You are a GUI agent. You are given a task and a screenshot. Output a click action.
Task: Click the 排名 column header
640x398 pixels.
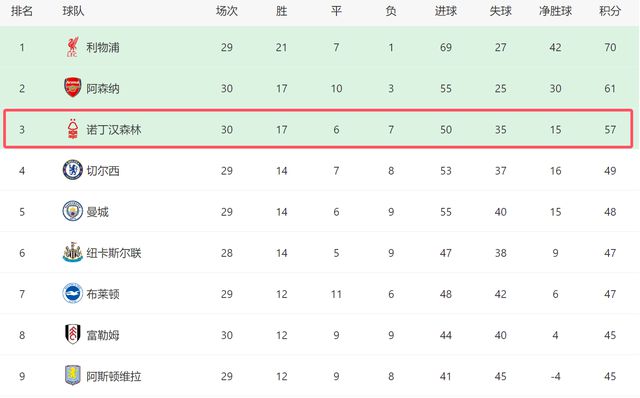click(x=22, y=11)
